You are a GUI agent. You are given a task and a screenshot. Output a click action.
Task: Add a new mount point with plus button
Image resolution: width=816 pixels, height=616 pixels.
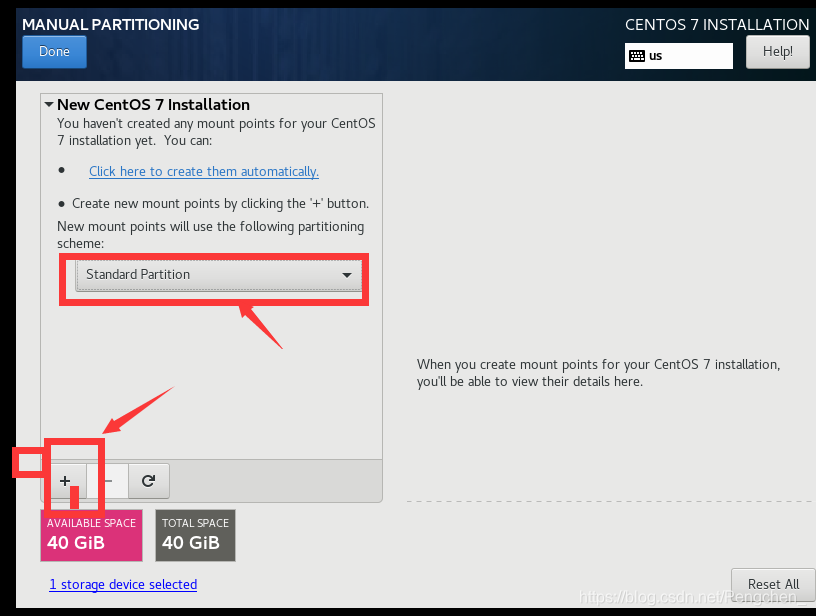66,481
